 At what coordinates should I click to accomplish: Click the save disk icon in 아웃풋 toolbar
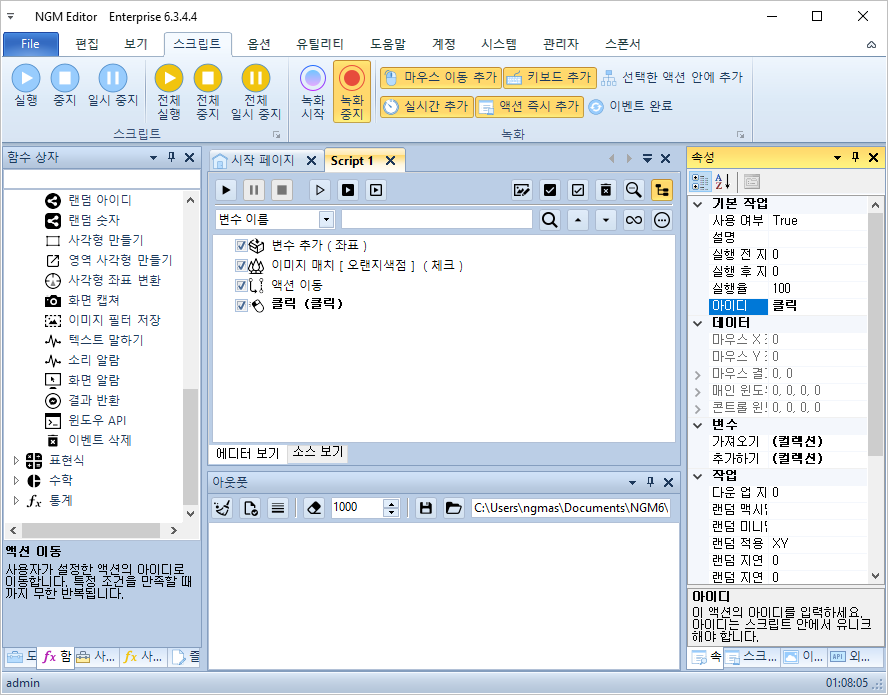click(426, 508)
